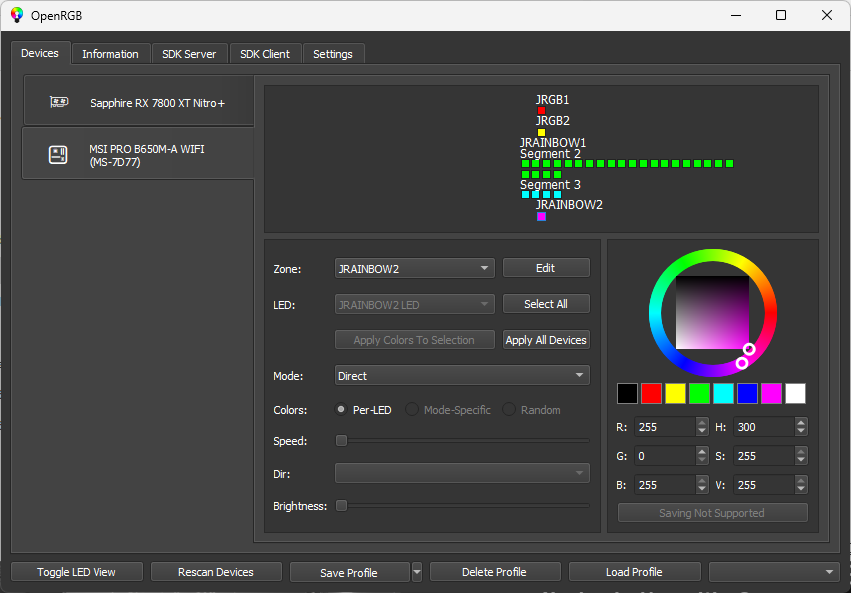This screenshot has height=593, width=851.
Task: Pick the red color swatch
Action: coord(651,393)
